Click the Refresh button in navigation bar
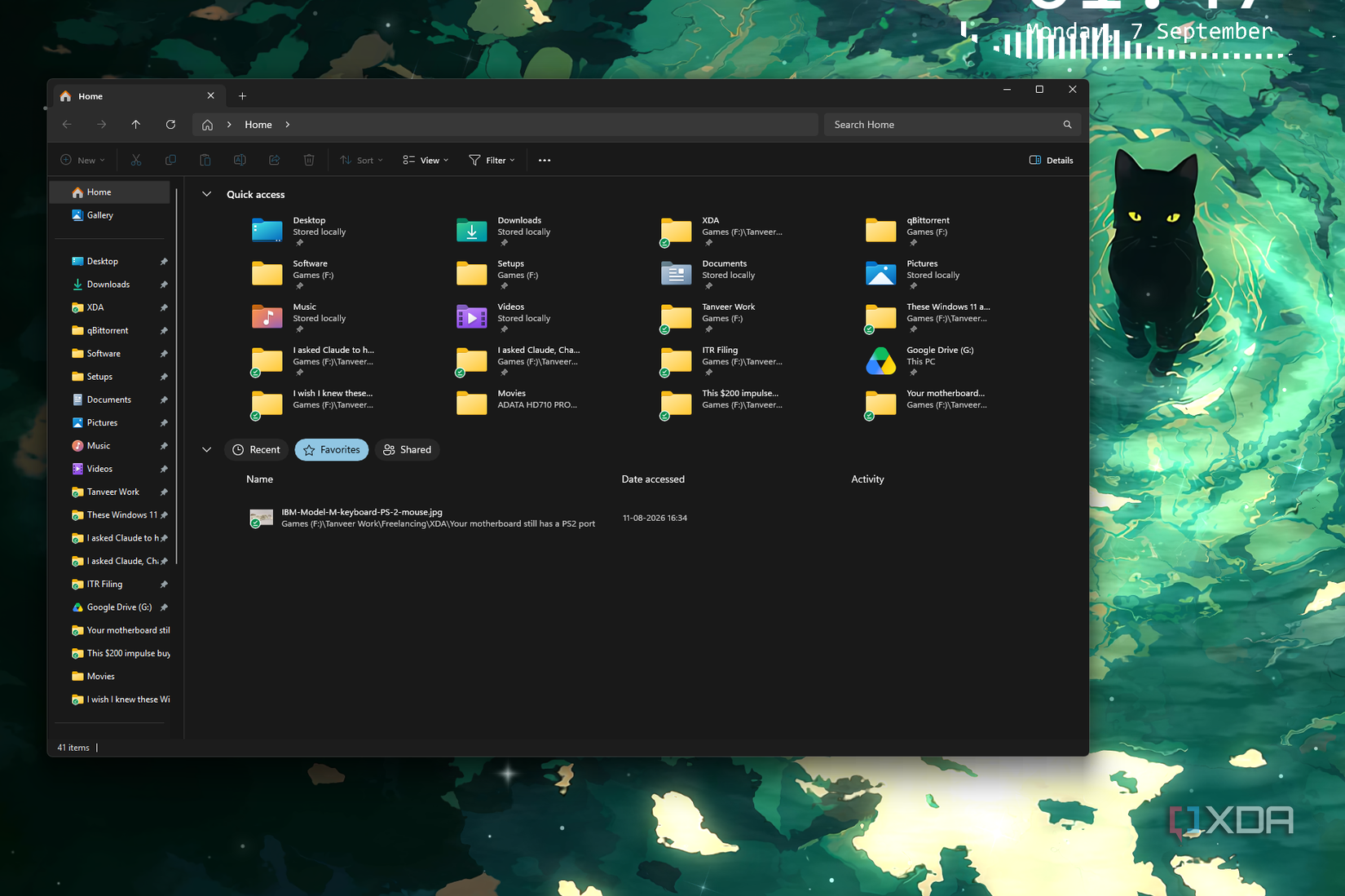The width and height of the screenshot is (1345, 896). click(170, 125)
